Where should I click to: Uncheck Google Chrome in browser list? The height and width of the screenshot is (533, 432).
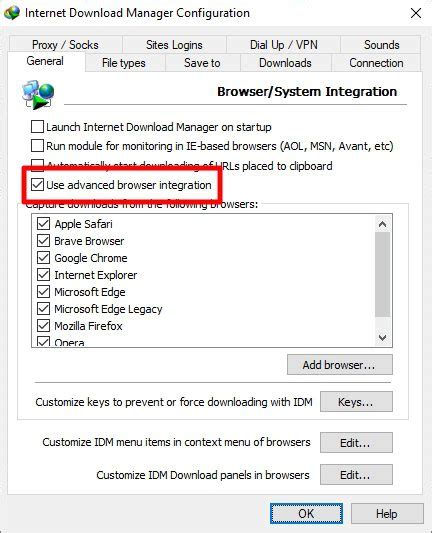[43, 258]
